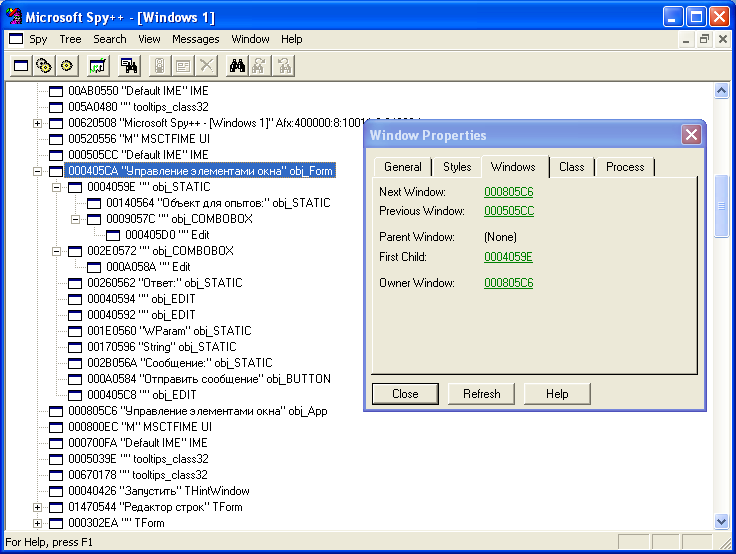Click the Find Window toolbar icon
The height and width of the screenshot is (554, 736).
tap(129, 66)
